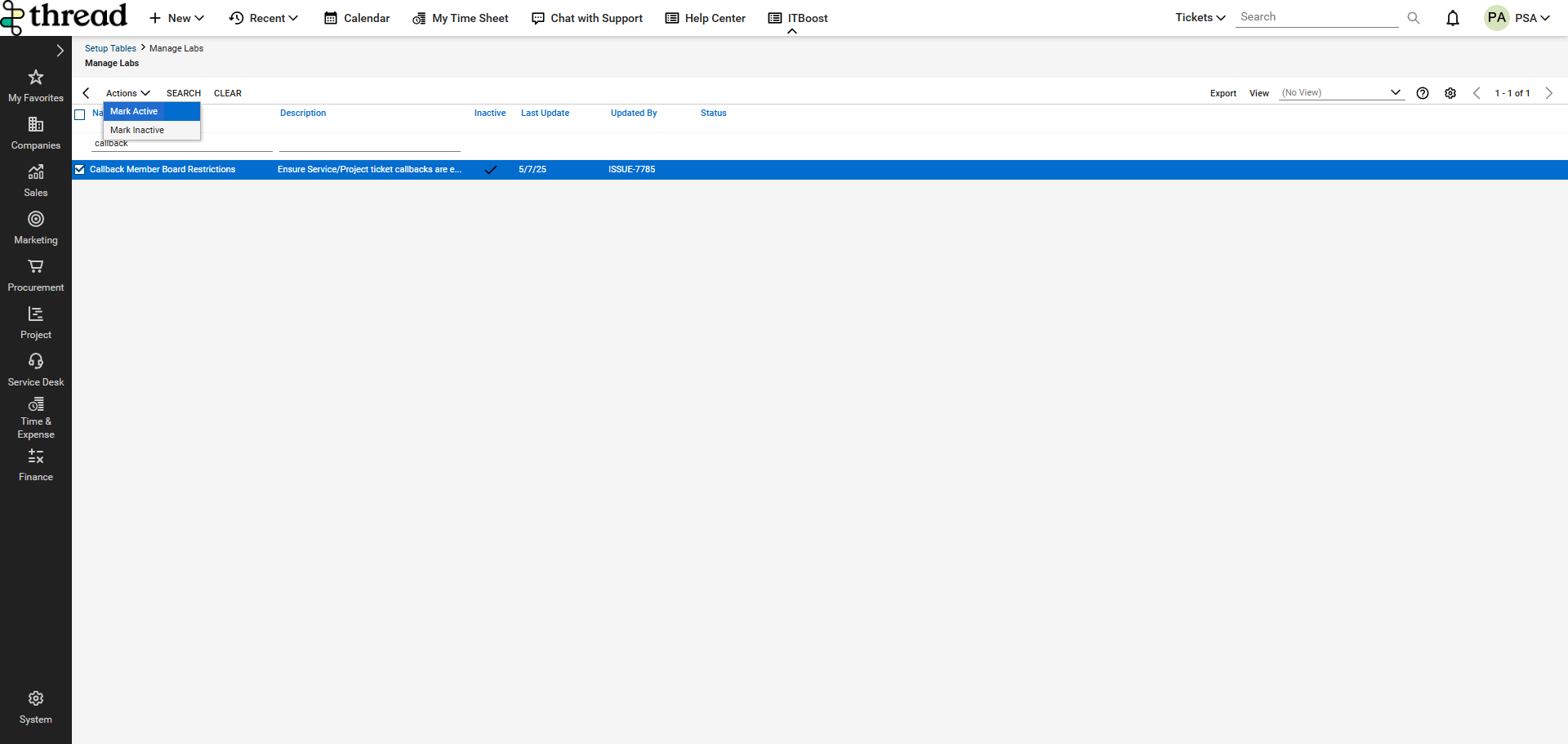Go to next page arrow

1548,93
